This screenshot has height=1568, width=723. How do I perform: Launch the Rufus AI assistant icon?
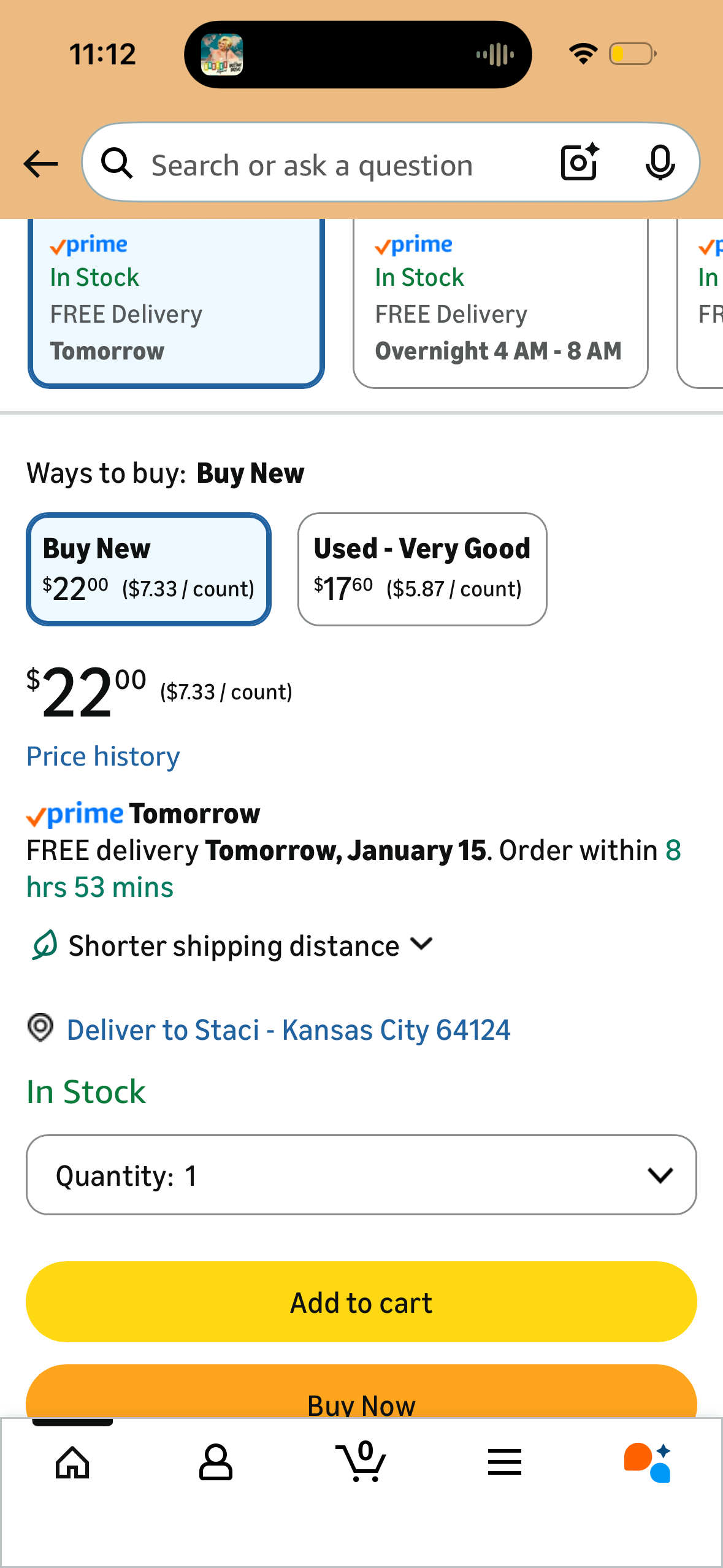pos(648,1462)
